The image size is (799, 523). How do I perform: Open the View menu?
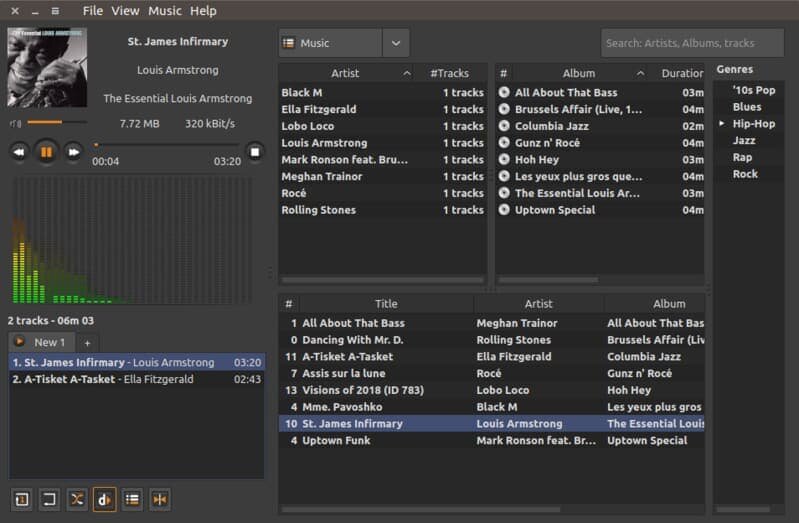pos(125,11)
